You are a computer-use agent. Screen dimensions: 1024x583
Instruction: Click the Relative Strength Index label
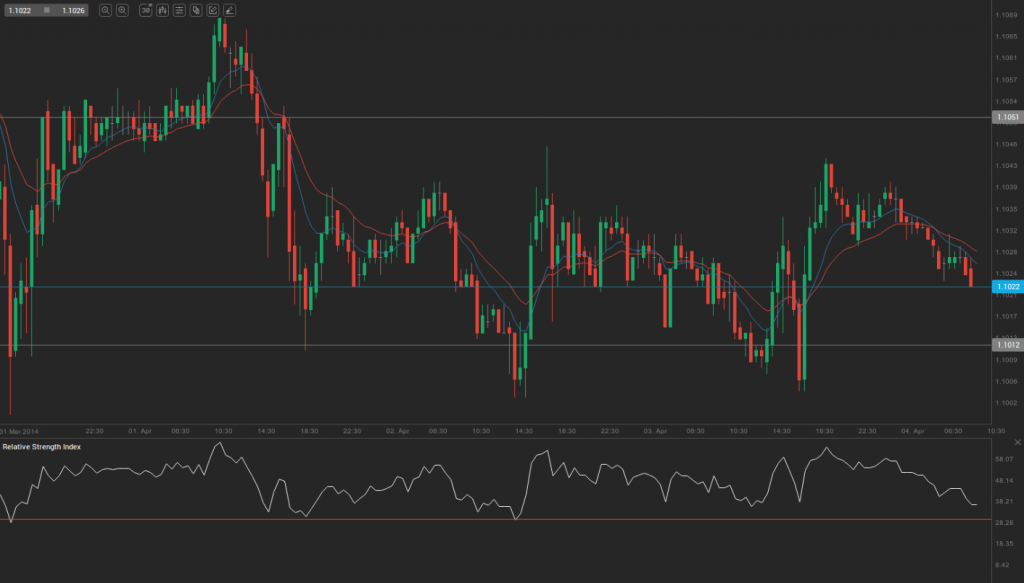click(x=42, y=446)
